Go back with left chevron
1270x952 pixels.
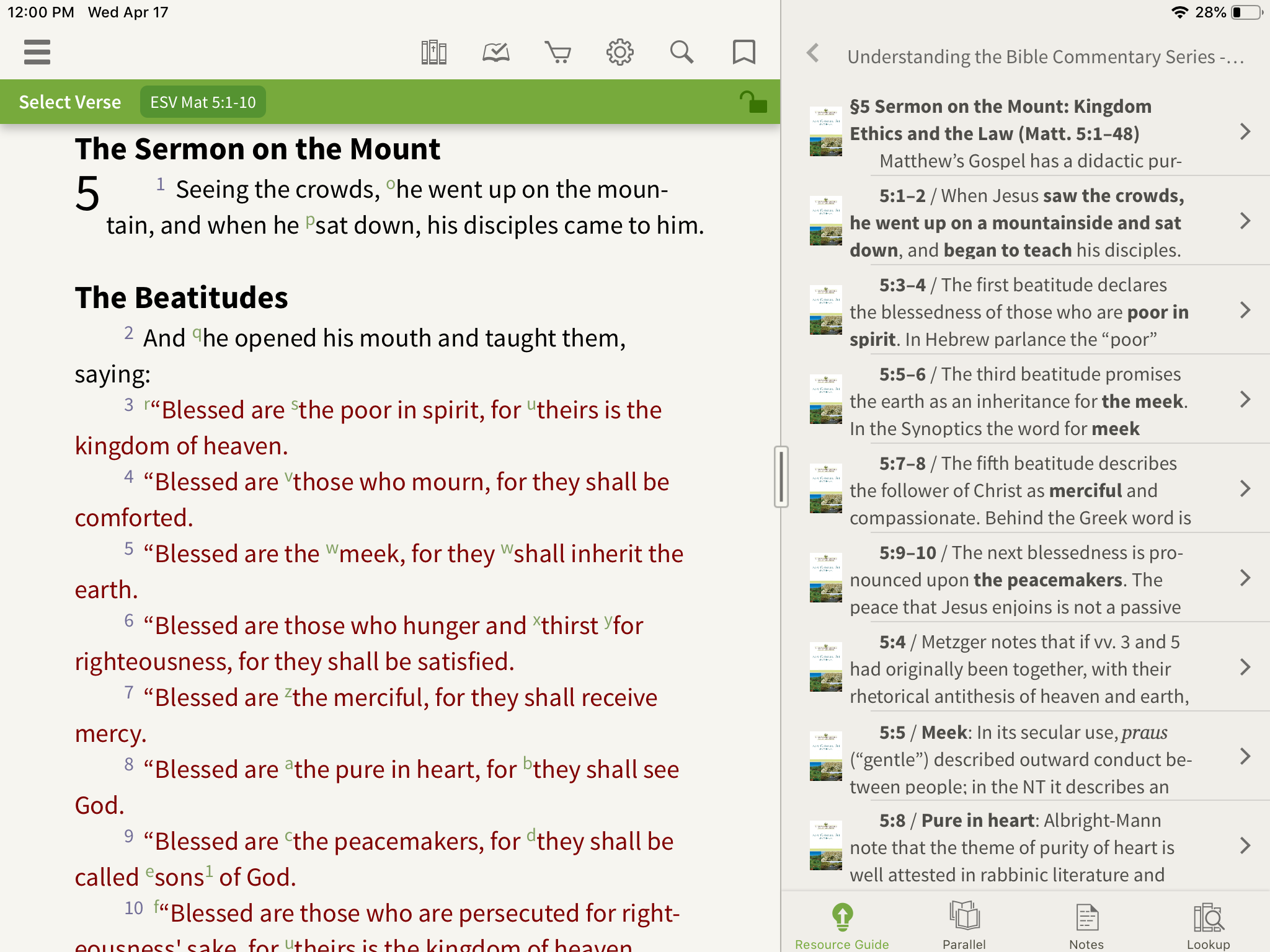point(813,53)
